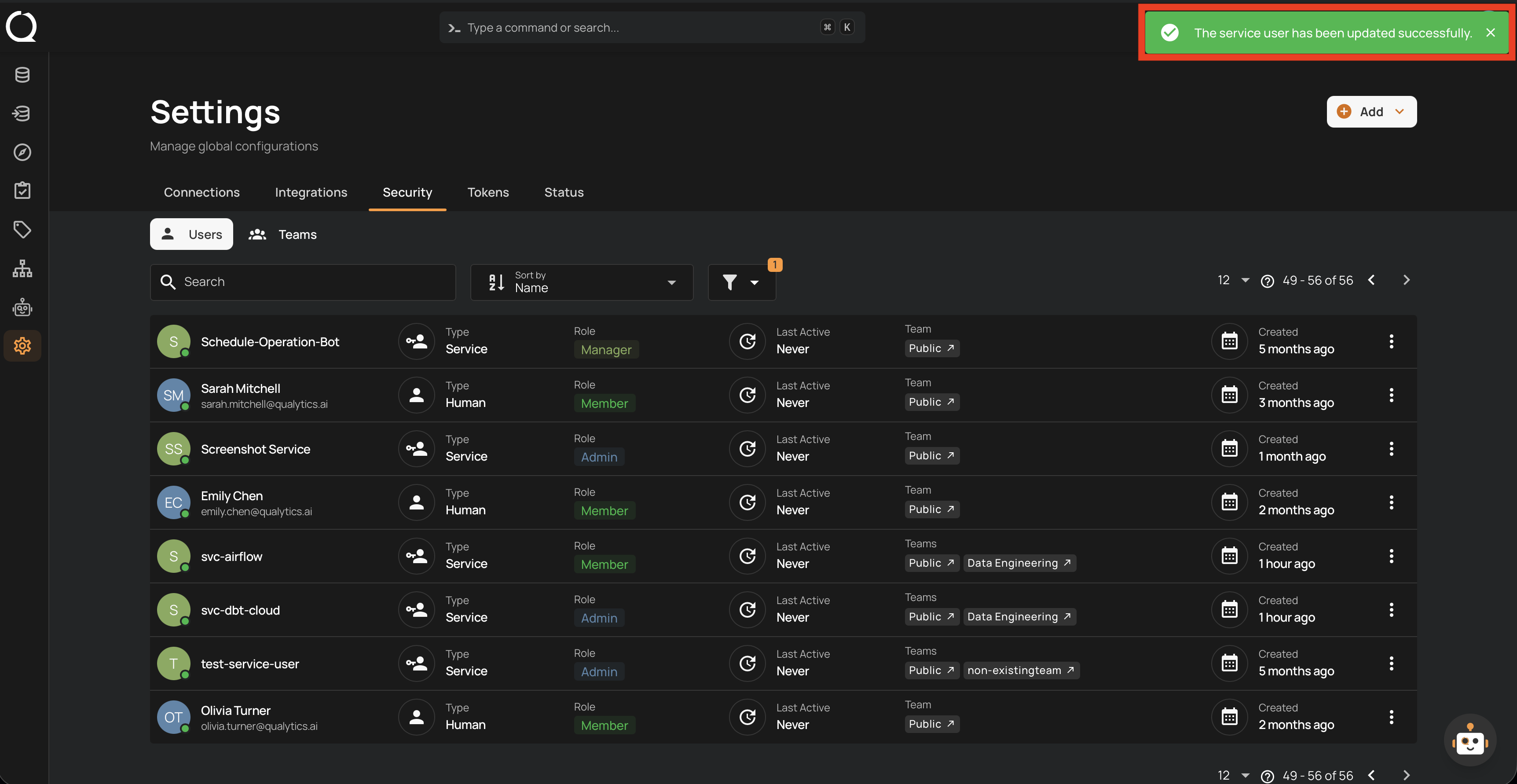1517x784 pixels.
Task: Open non-existingteam link for test-service-user
Action: [1021, 670]
